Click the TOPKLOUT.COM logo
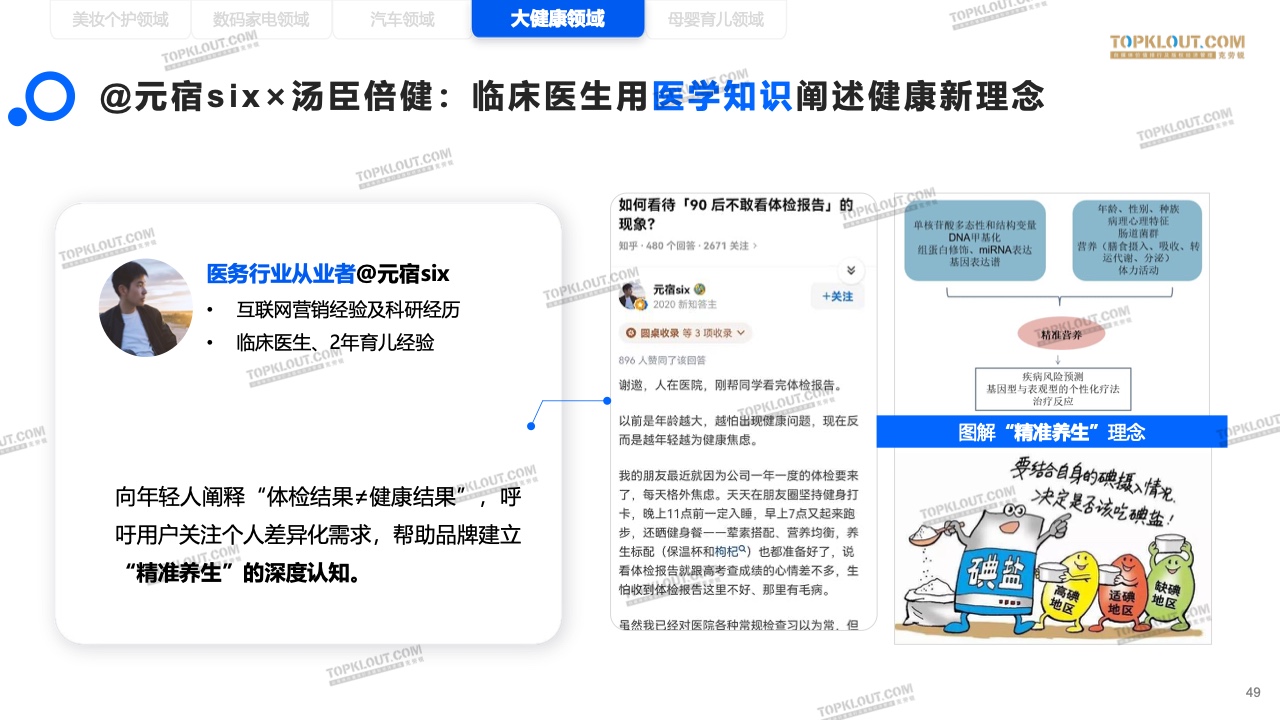 click(x=1177, y=47)
